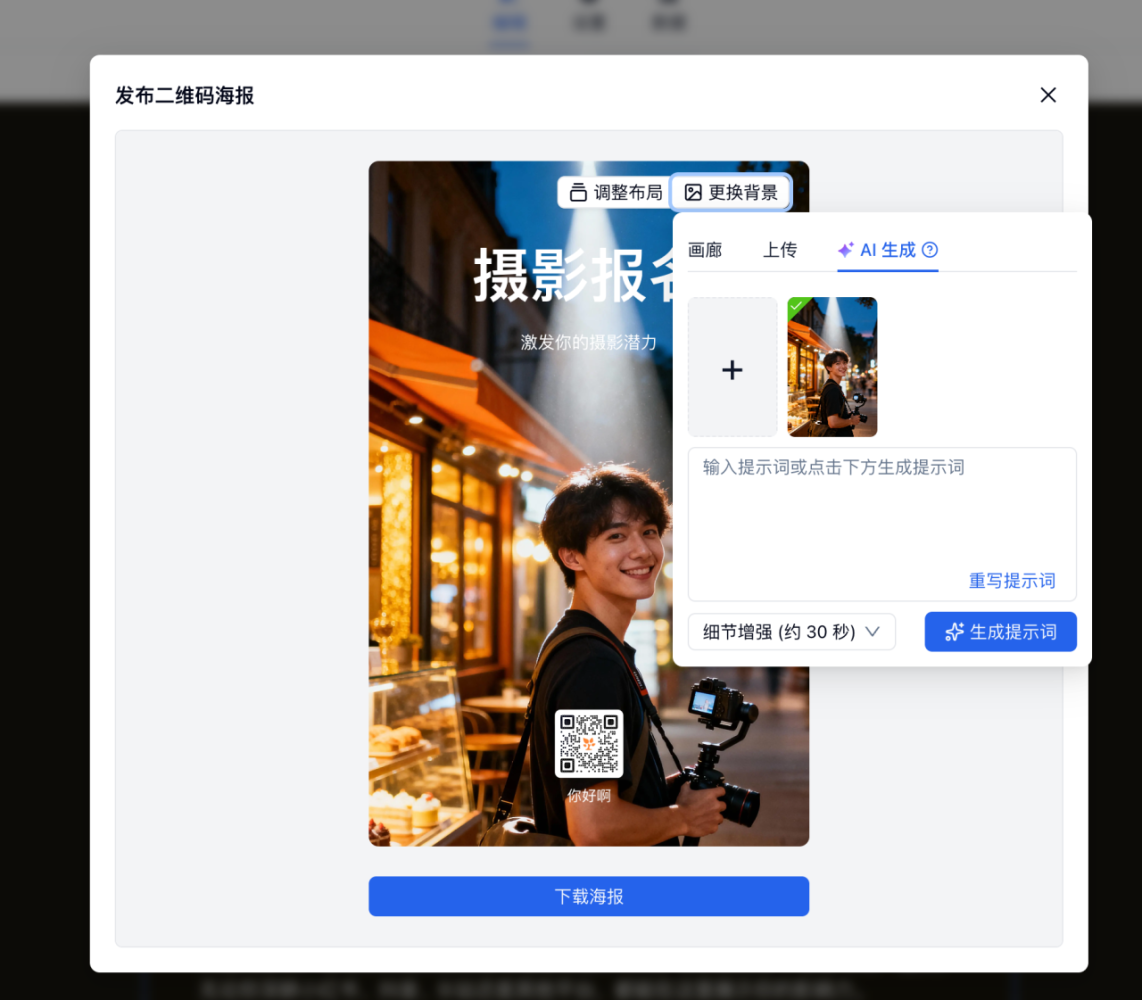Viewport: 1142px width, 1000px height.
Task: Click the 重写提示词 link
Action: coord(1012,581)
